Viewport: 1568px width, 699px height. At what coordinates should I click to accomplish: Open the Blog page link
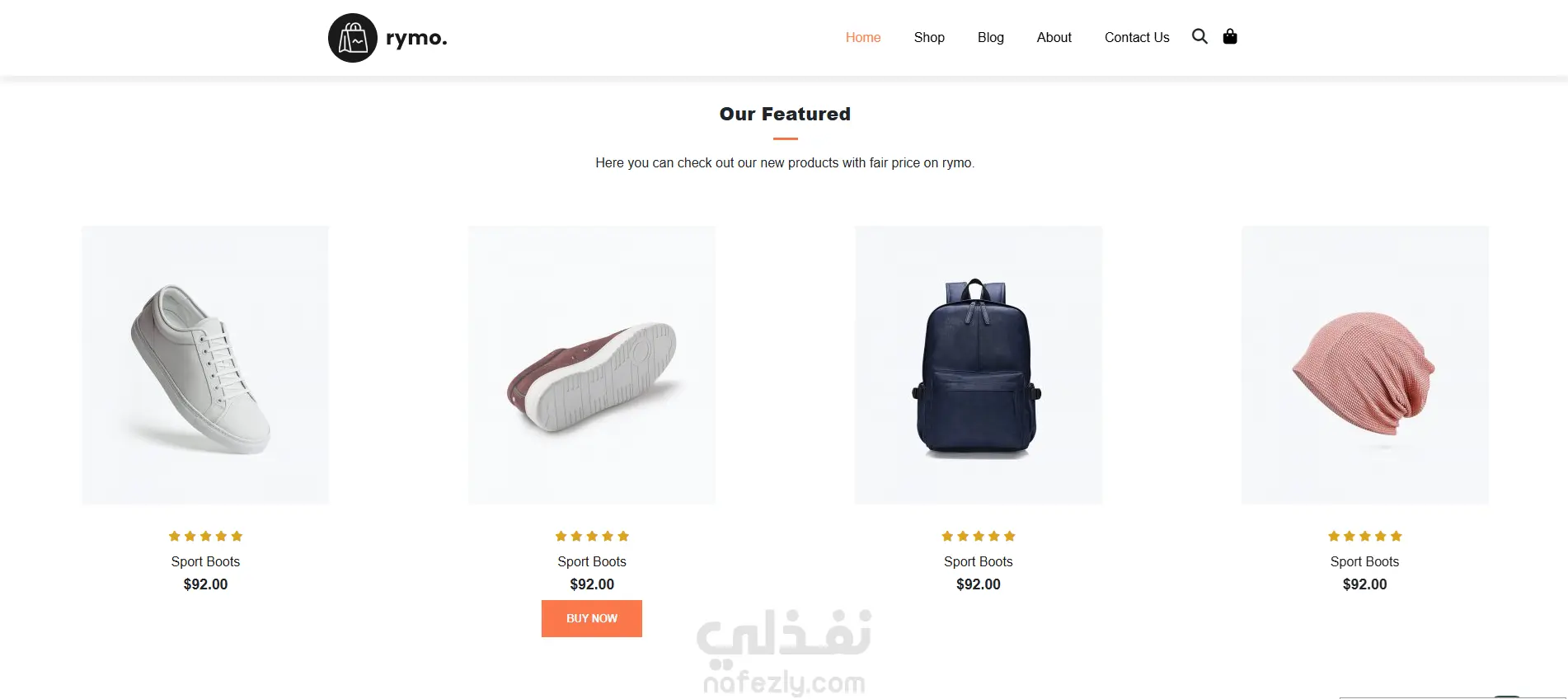pos(991,37)
